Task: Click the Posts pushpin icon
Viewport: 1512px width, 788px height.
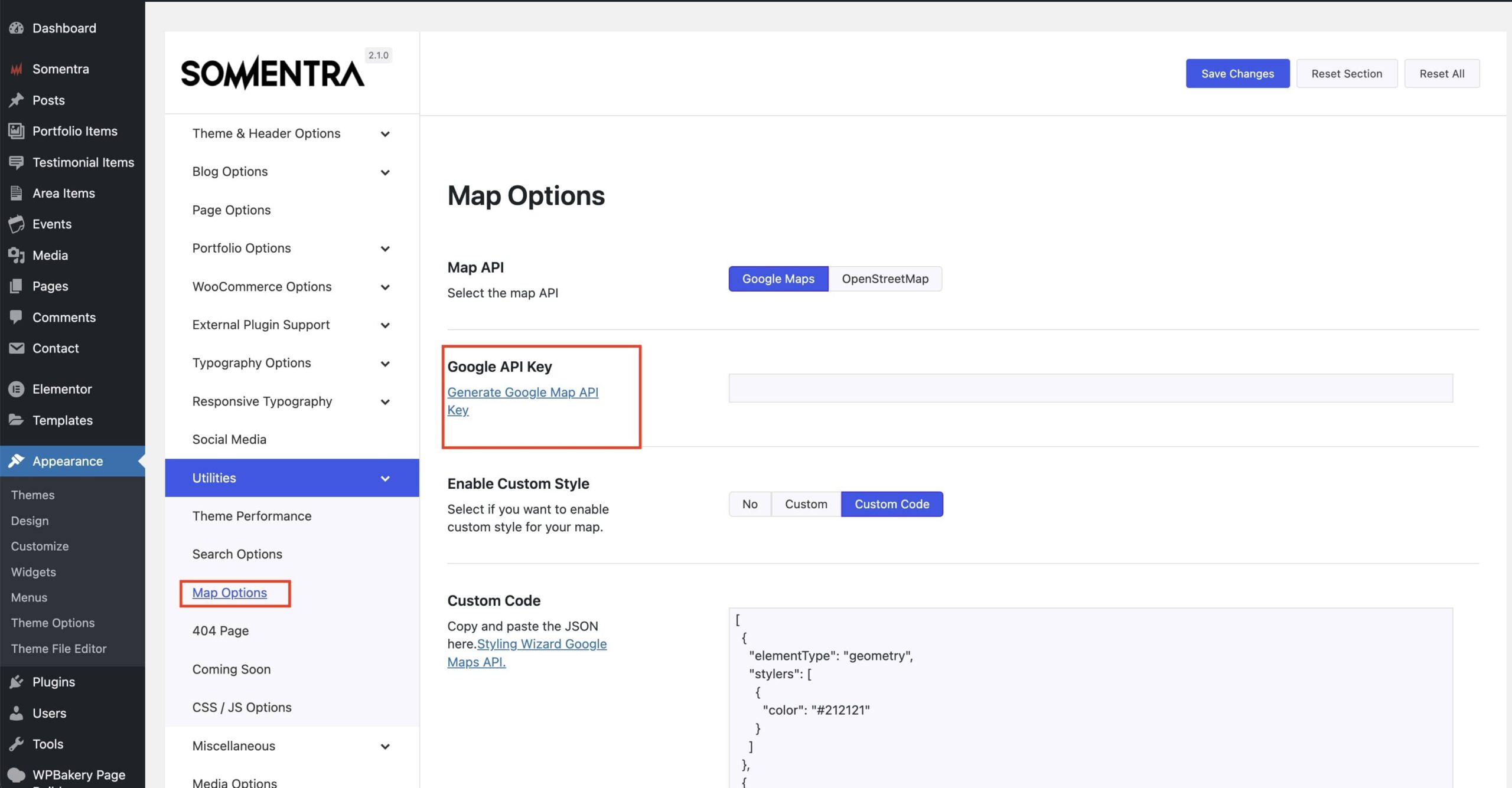Action: (17, 100)
